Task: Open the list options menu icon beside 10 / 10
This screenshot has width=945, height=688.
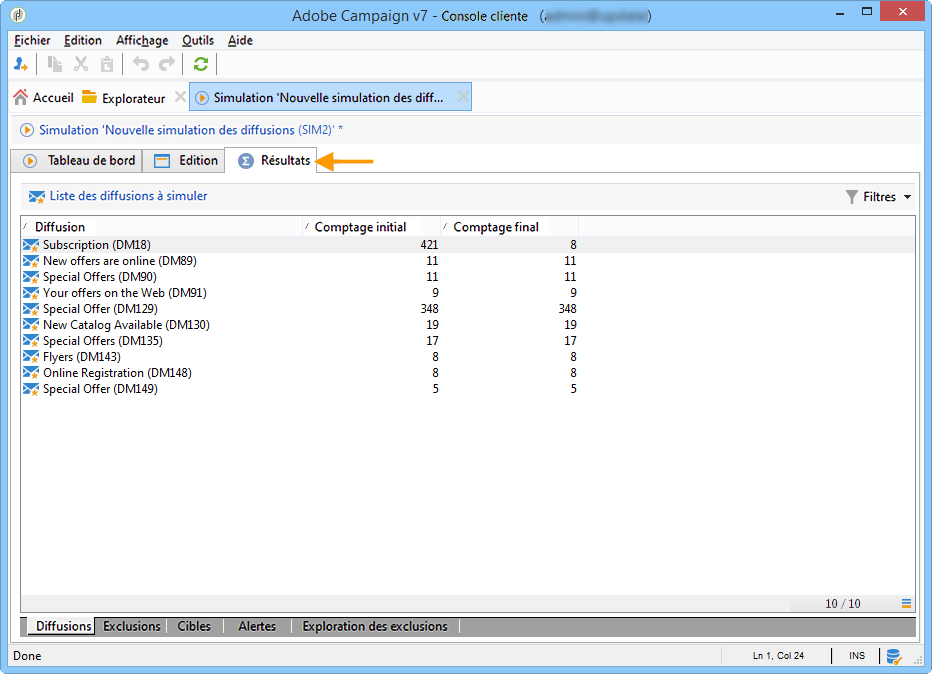Action: coord(906,603)
